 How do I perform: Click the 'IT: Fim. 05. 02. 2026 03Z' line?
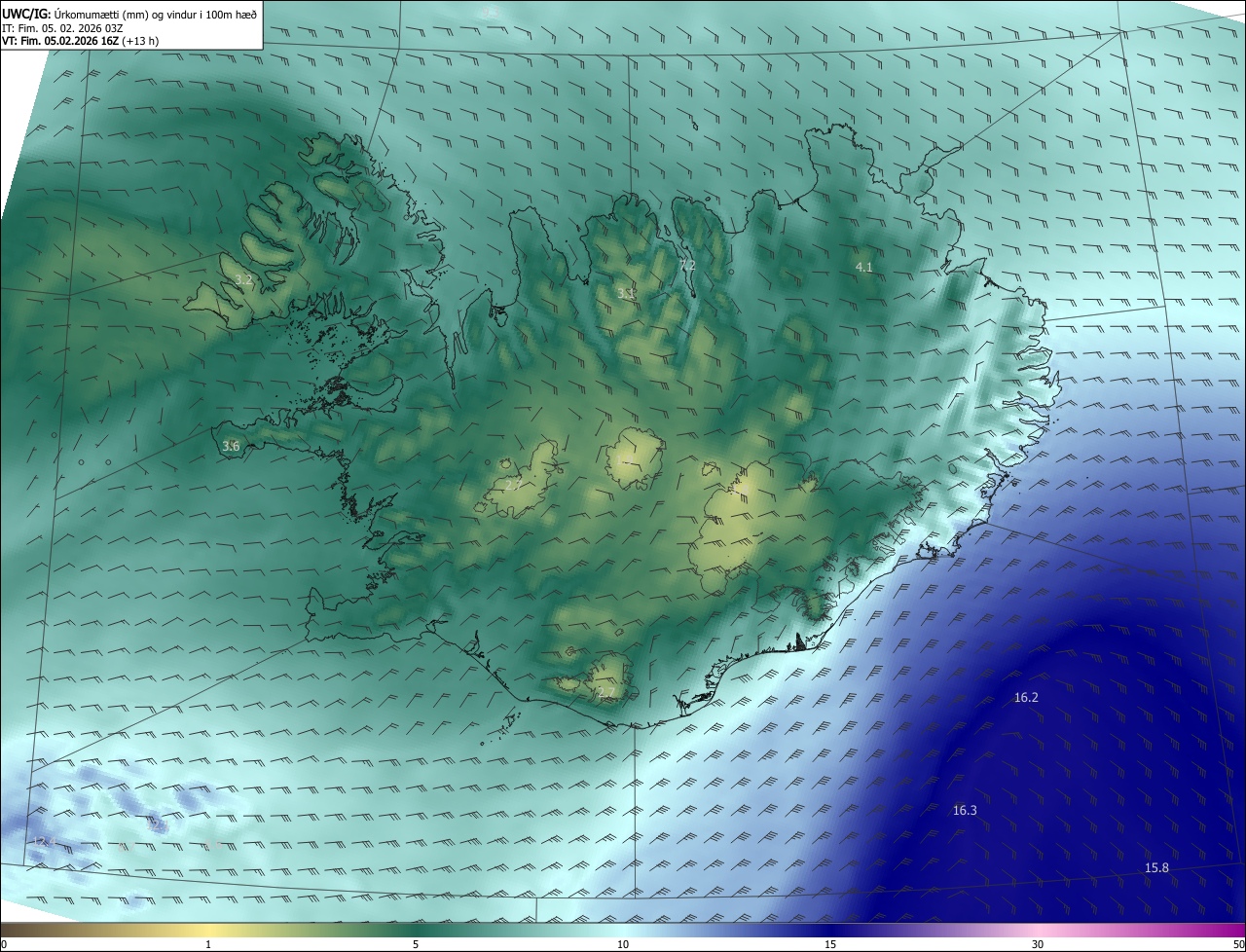(62, 28)
